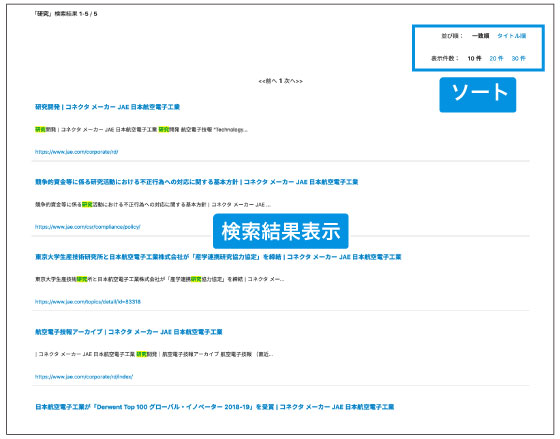Click the 並び順： label
The width and height of the screenshot is (560, 439).
tap(452, 36)
